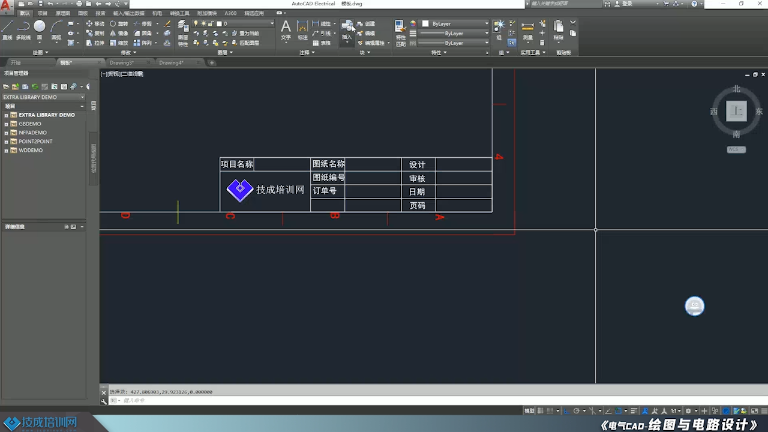Viewport: 768px width, 432px height.
Task: Click the ViewCube top (上) face
Action: [736, 111]
